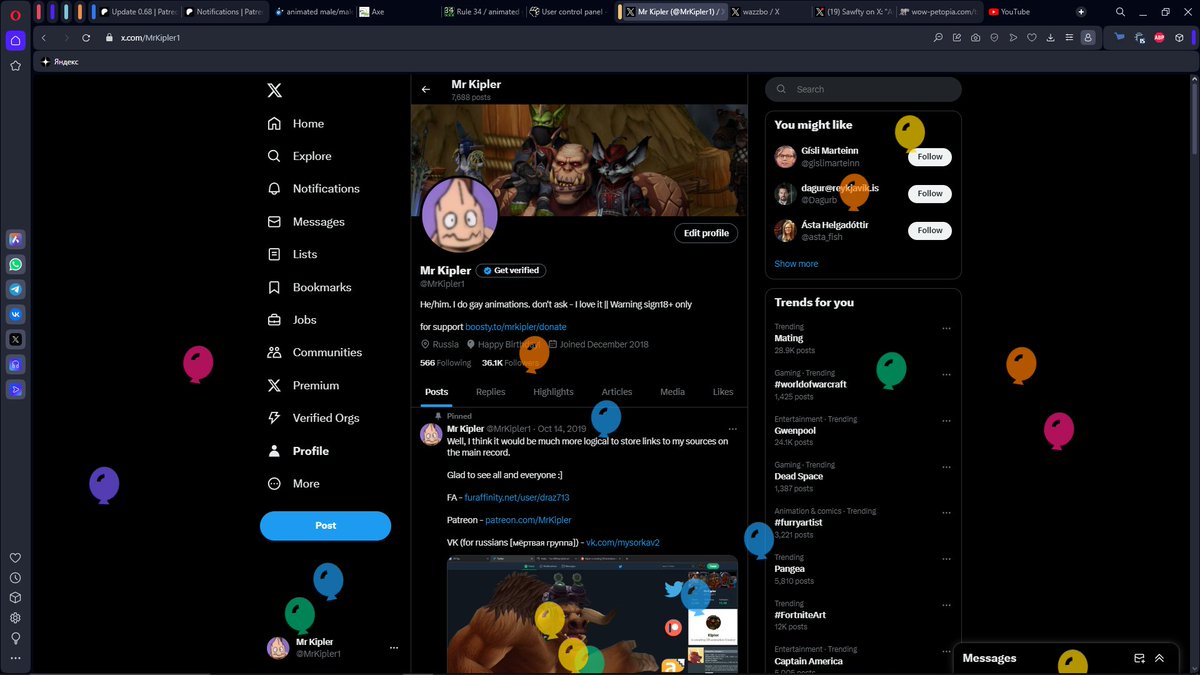Open Home in the X sidebar
Screen dimensions: 1200x675
pyautogui.click(x=296, y=124)
